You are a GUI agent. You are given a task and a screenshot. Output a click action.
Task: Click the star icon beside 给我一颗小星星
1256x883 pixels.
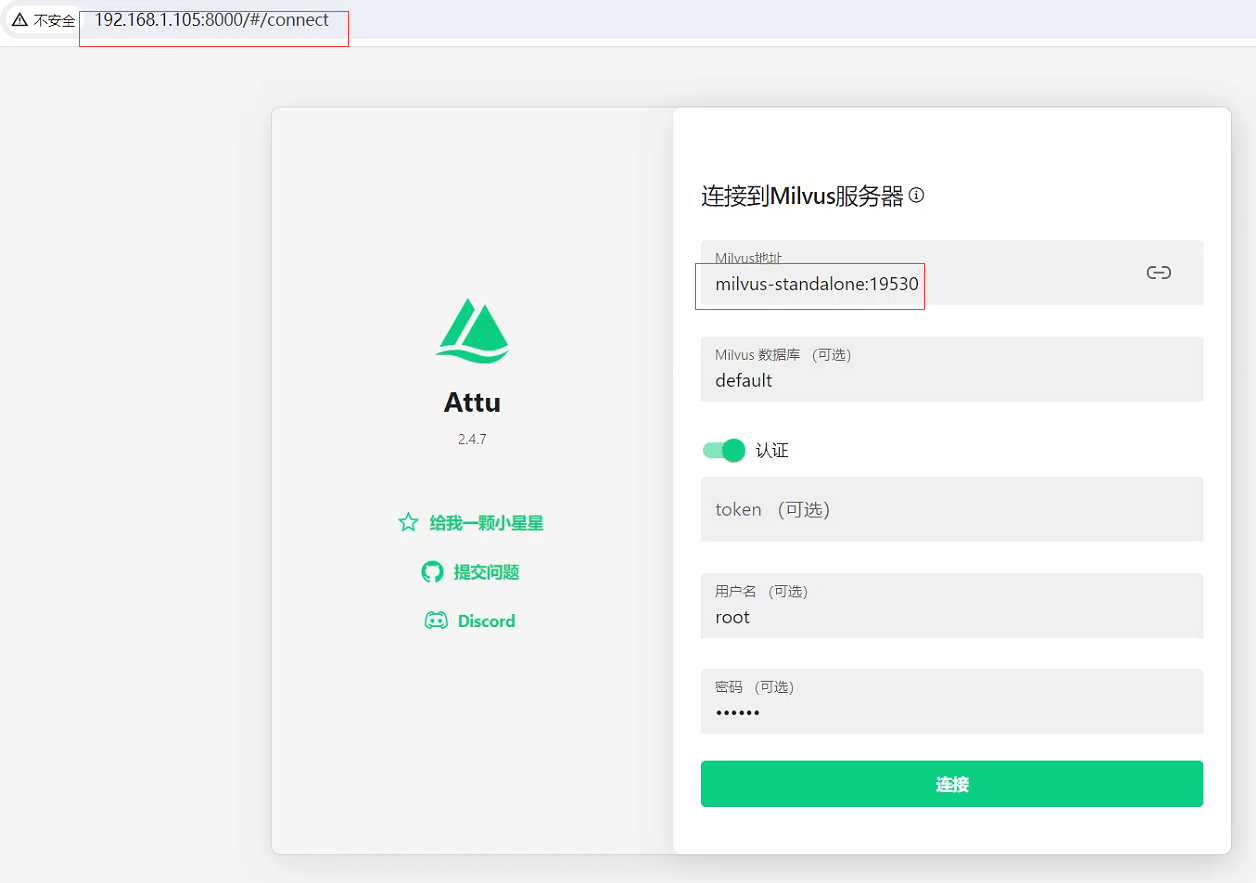408,522
